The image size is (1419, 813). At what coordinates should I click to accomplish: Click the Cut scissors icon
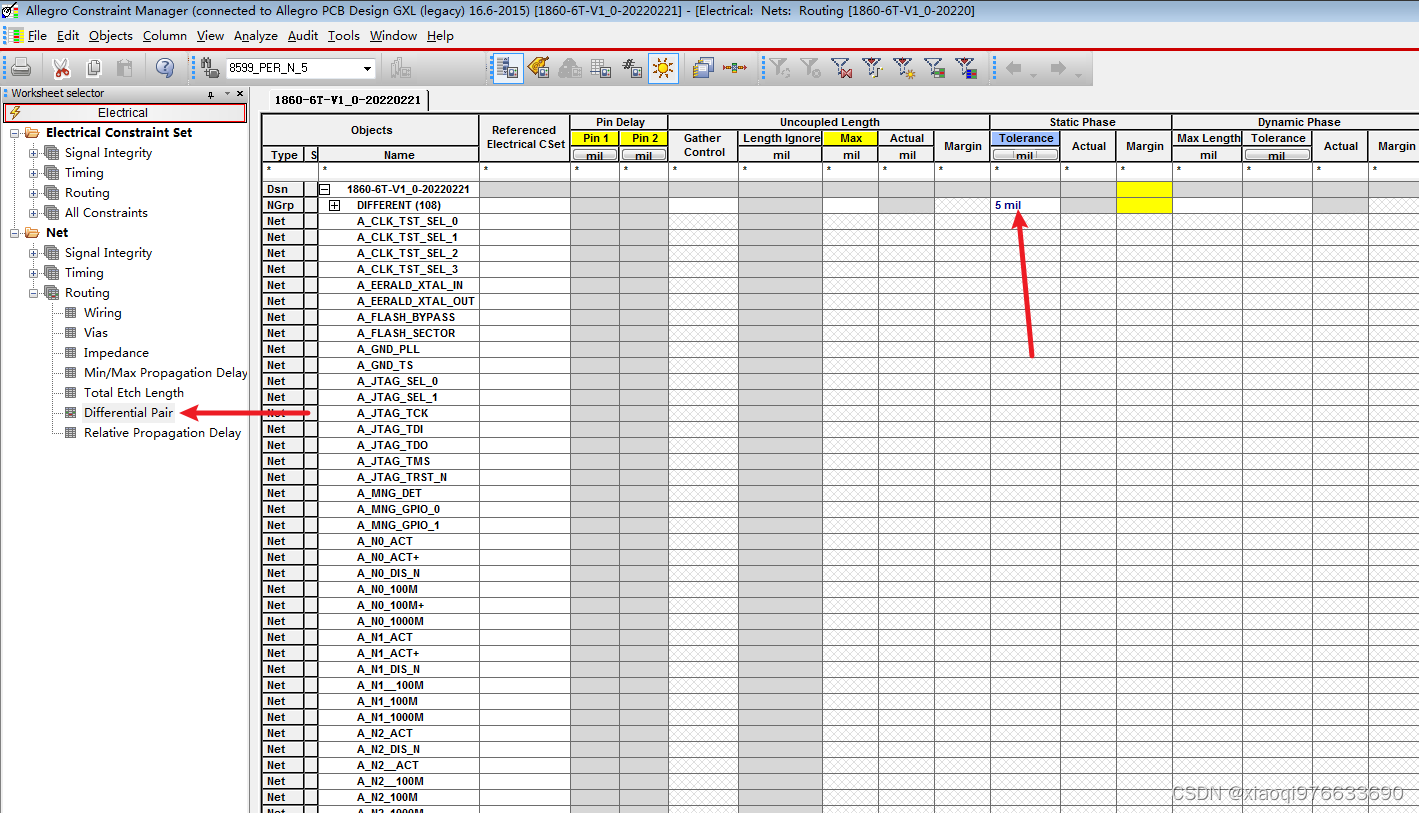click(61, 68)
